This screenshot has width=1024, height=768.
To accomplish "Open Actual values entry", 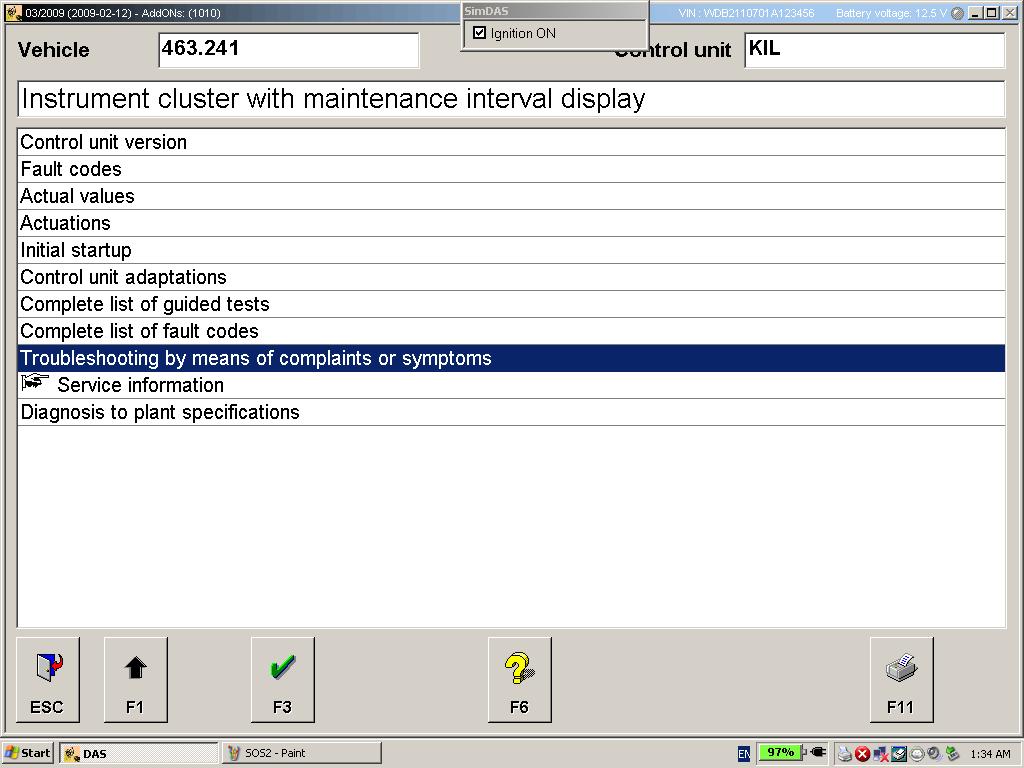I will [x=77, y=196].
